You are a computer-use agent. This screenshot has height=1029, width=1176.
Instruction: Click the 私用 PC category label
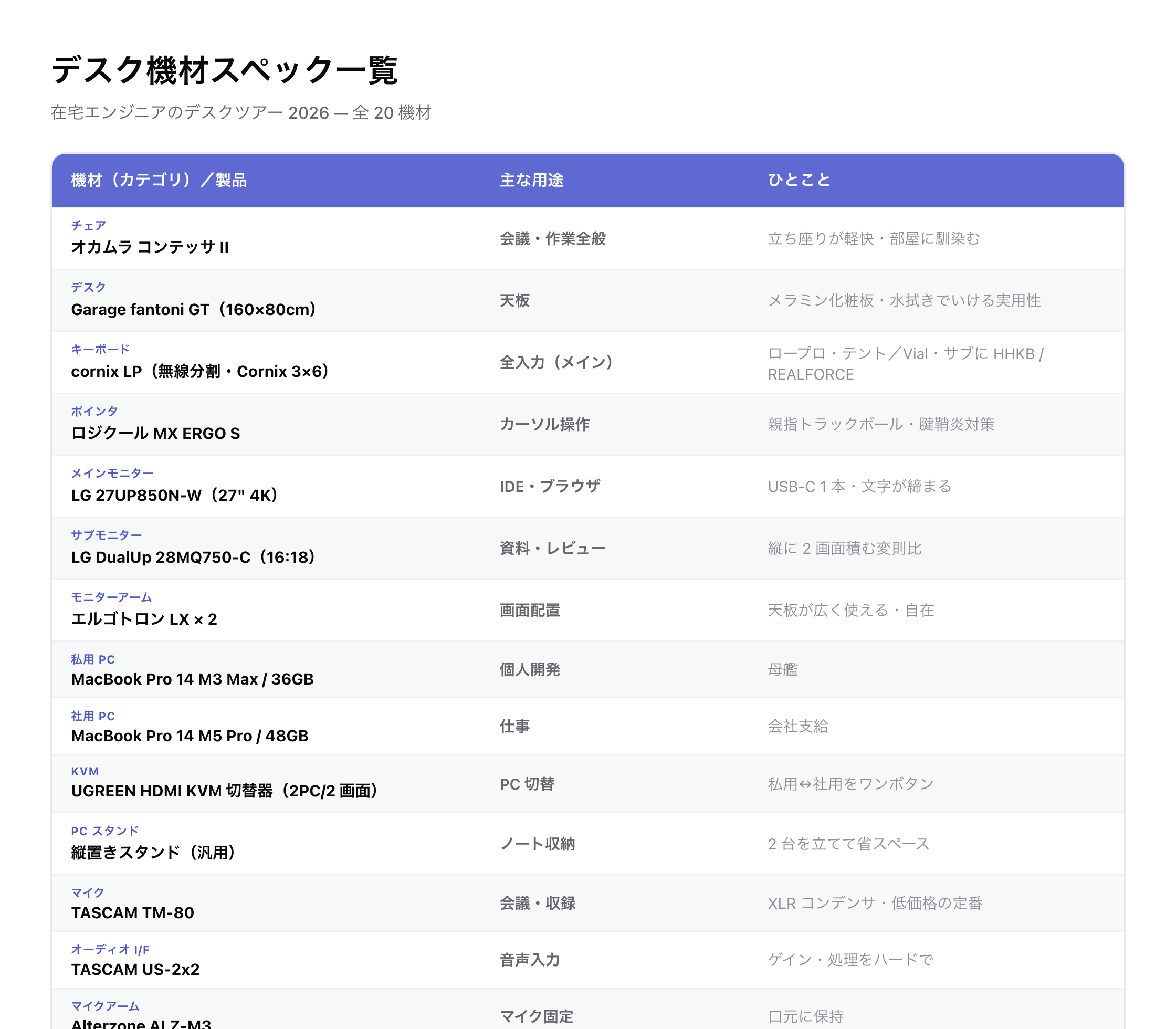pyautogui.click(x=93, y=659)
